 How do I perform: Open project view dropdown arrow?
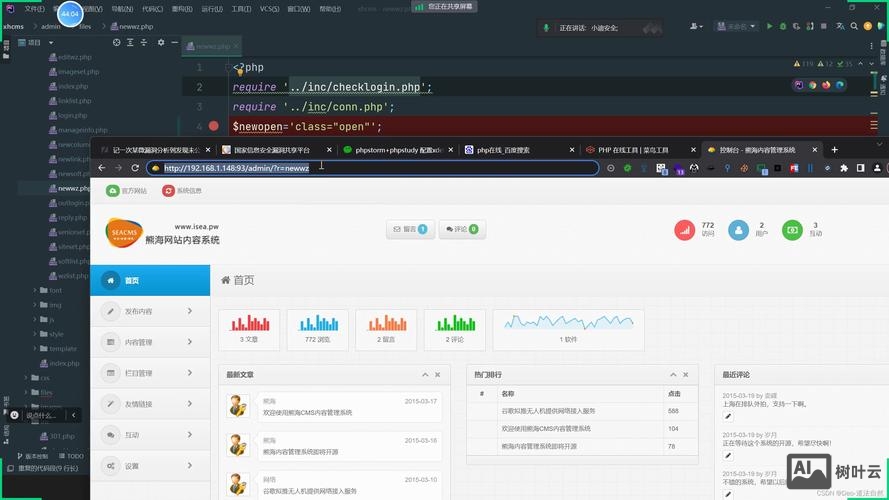click(51, 43)
